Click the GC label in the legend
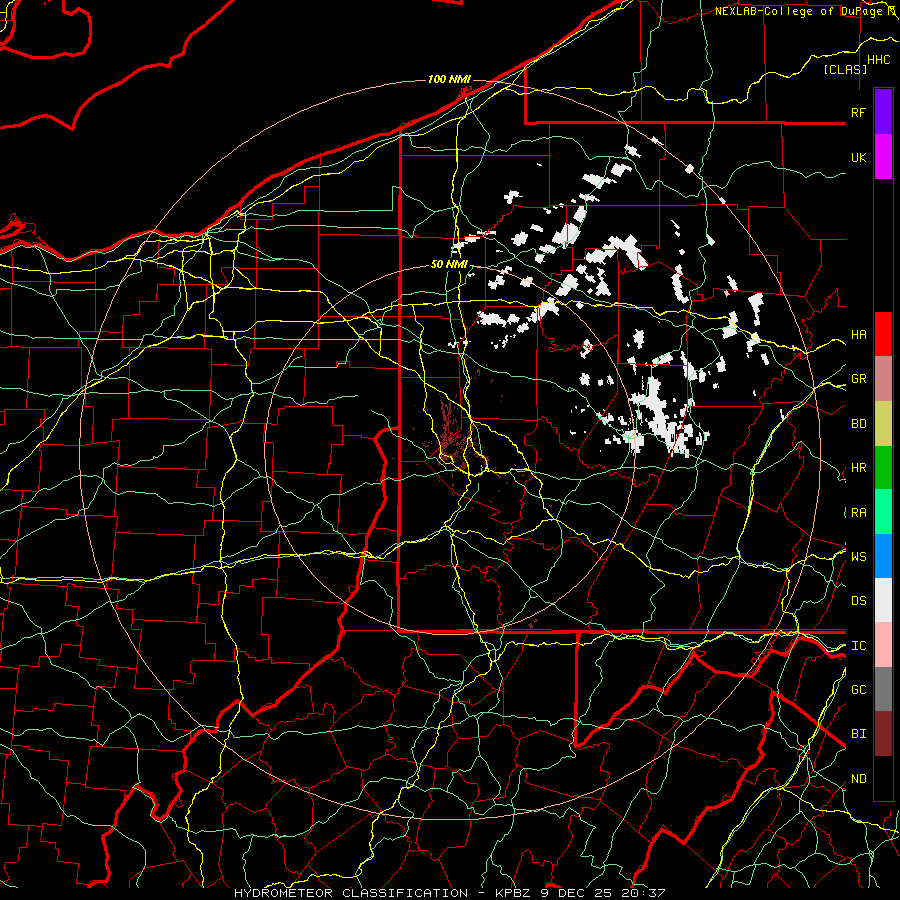The height and width of the screenshot is (900, 900). point(858,690)
